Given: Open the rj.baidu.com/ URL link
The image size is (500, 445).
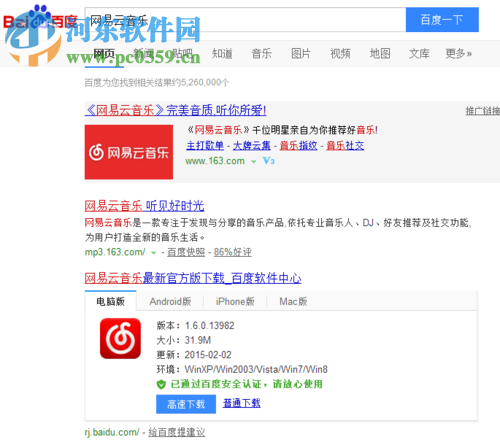Looking at the screenshot, I should pyautogui.click(x=112, y=432).
